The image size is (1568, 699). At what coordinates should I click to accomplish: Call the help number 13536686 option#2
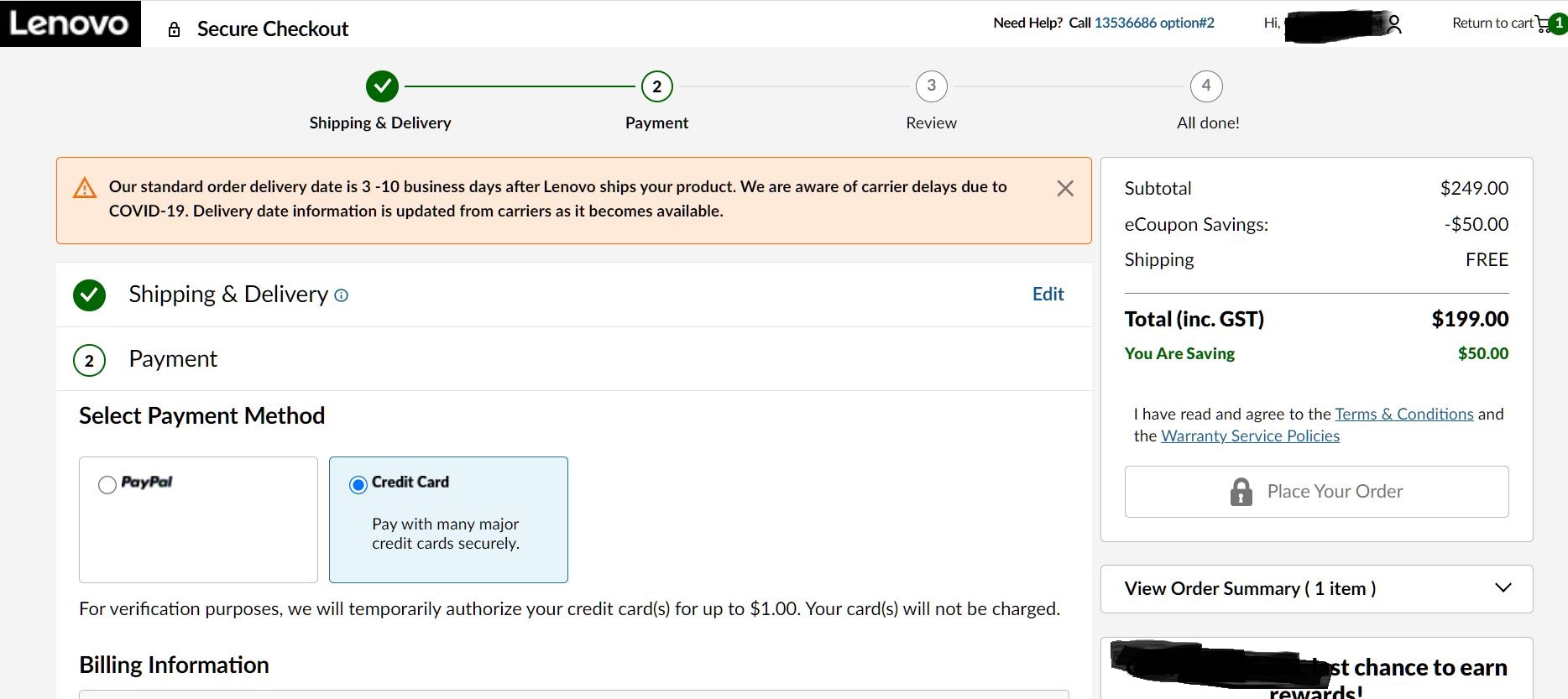pos(1154,23)
